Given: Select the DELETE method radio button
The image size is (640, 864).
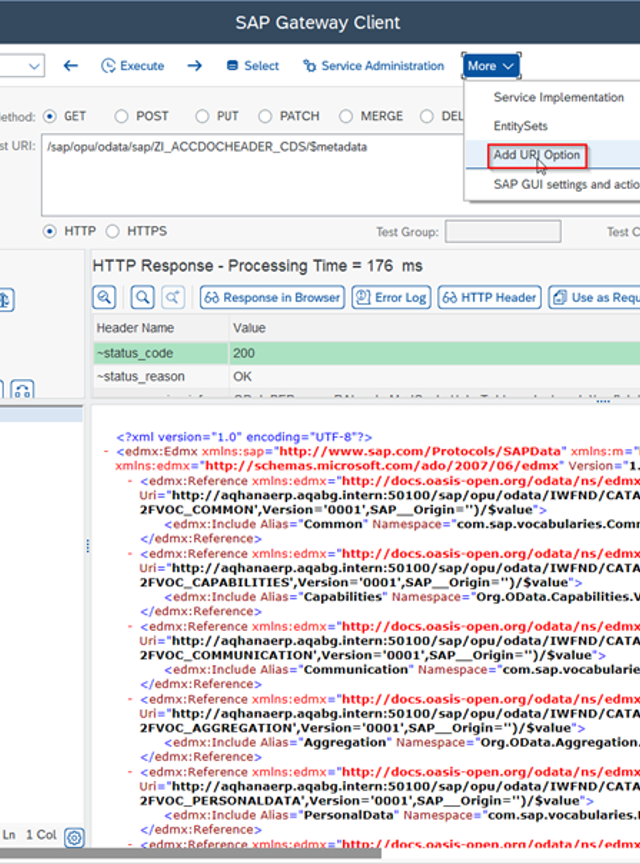Looking at the screenshot, I should pos(427,116).
